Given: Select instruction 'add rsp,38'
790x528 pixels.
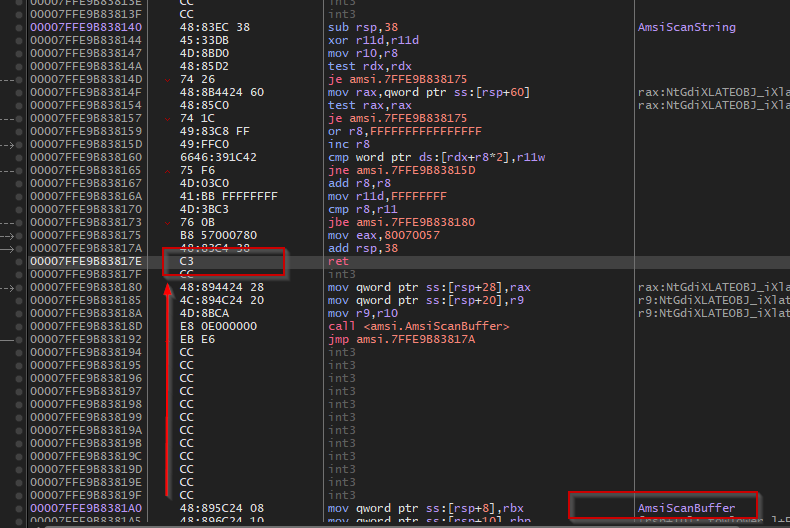Looking at the screenshot, I should pos(363,248).
